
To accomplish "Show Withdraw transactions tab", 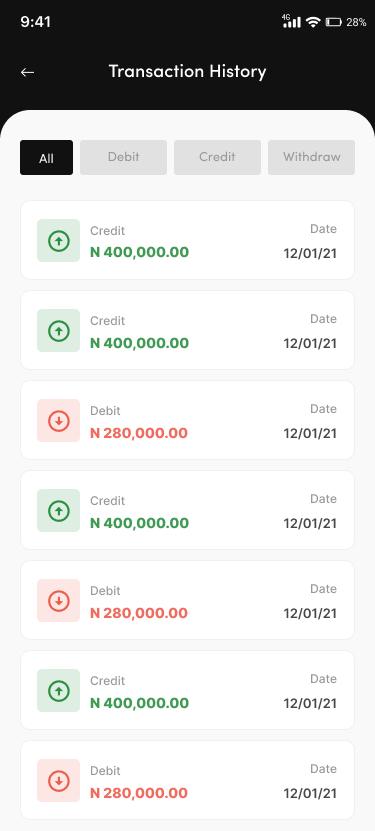I will (x=311, y=157).
